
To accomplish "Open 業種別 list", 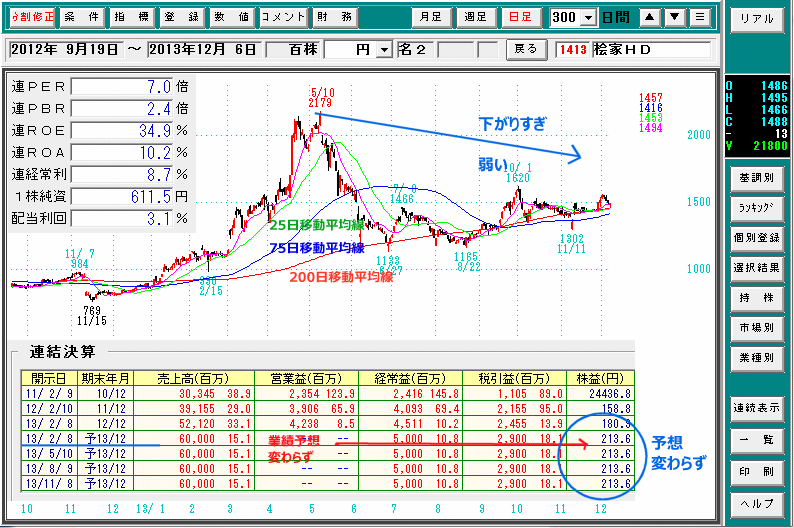I will coord(757,357).
